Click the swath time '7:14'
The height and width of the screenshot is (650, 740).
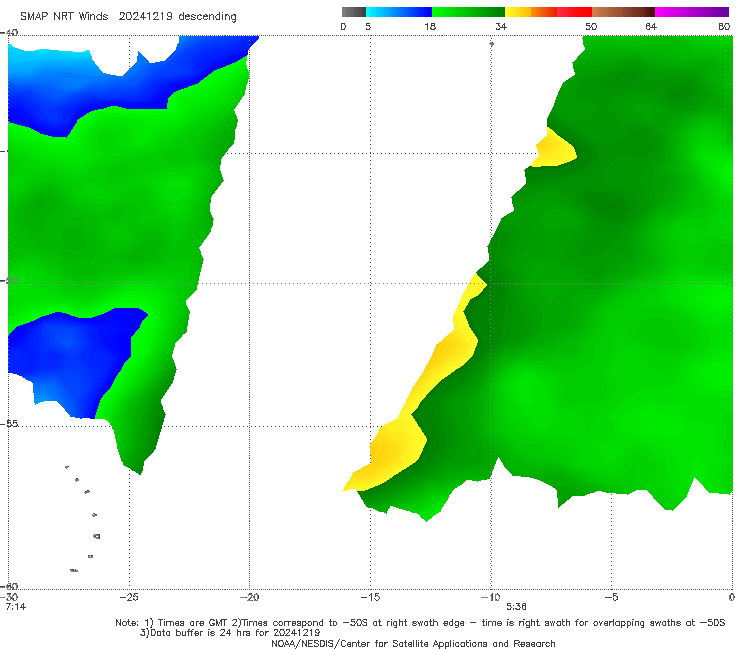16,607
